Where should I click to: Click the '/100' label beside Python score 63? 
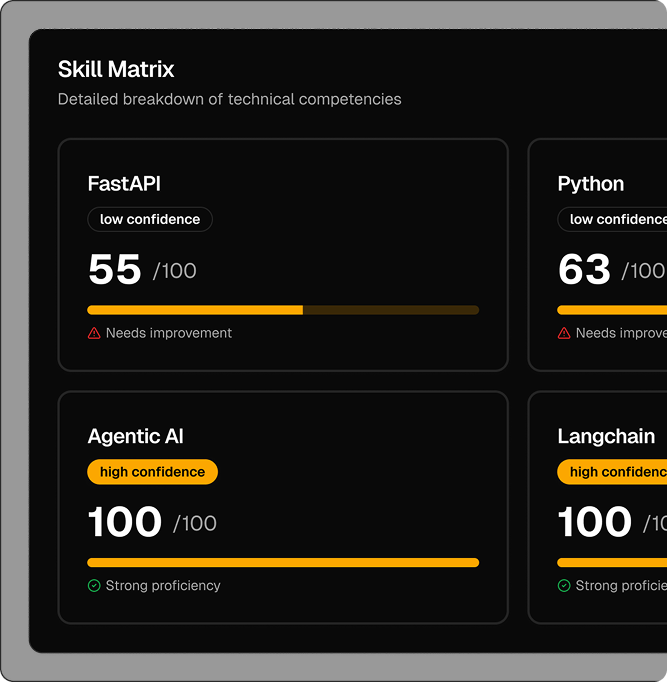click(x=644, y=271)
